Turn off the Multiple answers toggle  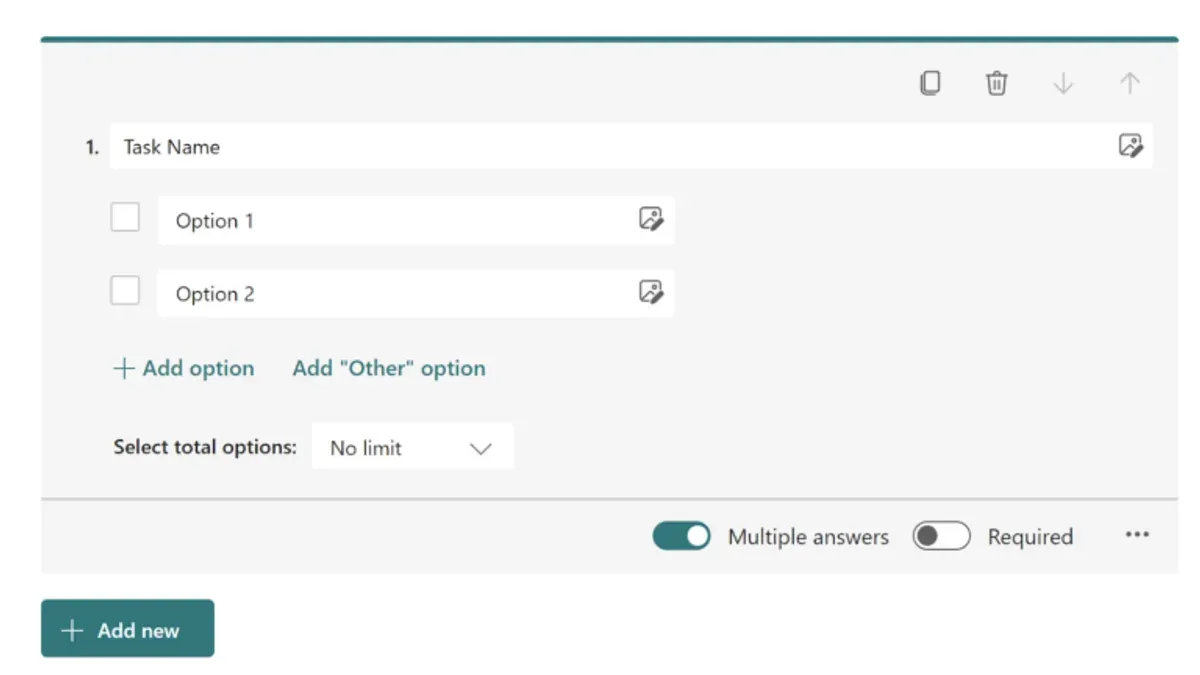coord(682,537)
